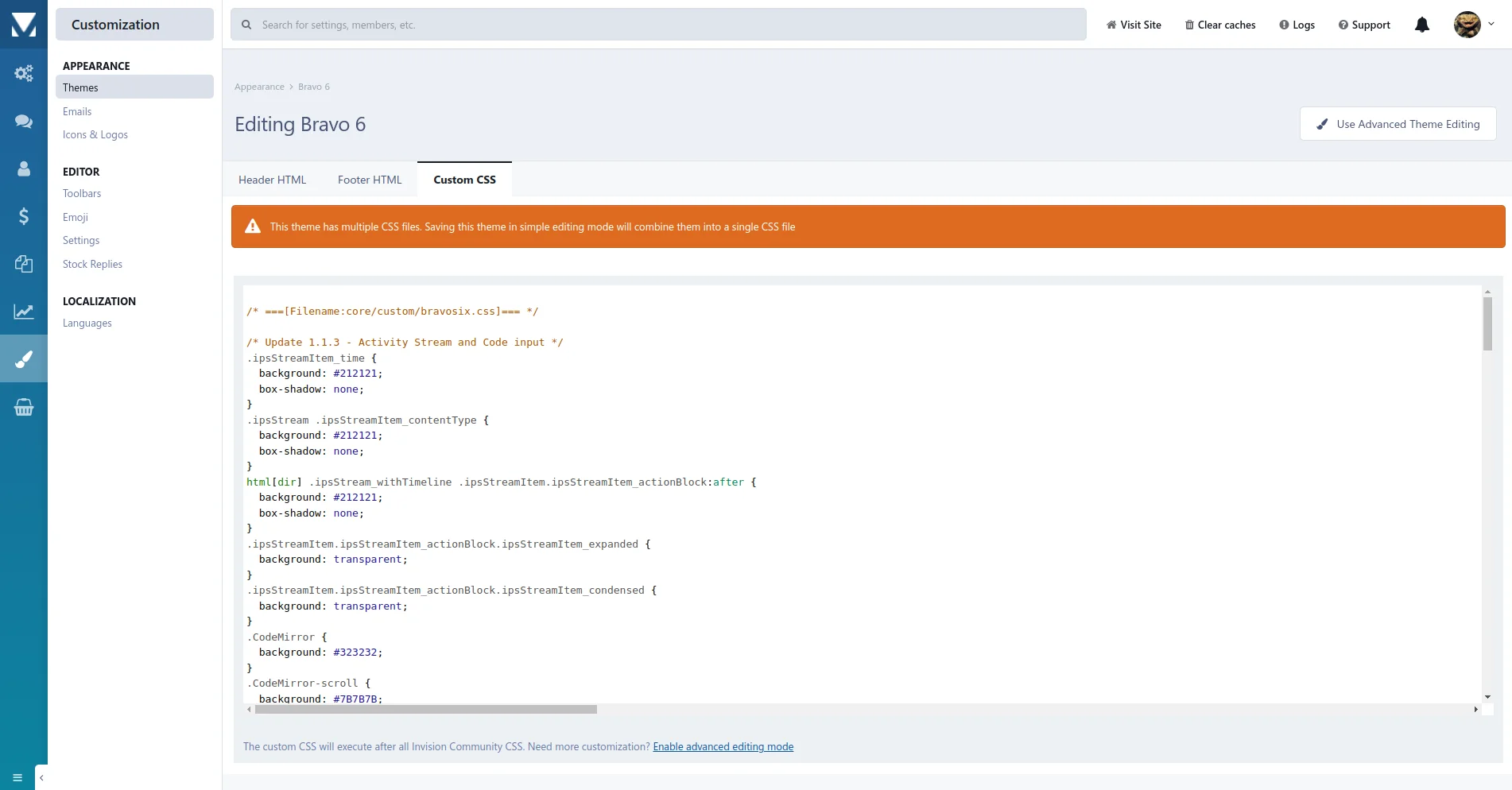Switch to the Footer HTML tab
1512x790 pixels.
(370, 180)
